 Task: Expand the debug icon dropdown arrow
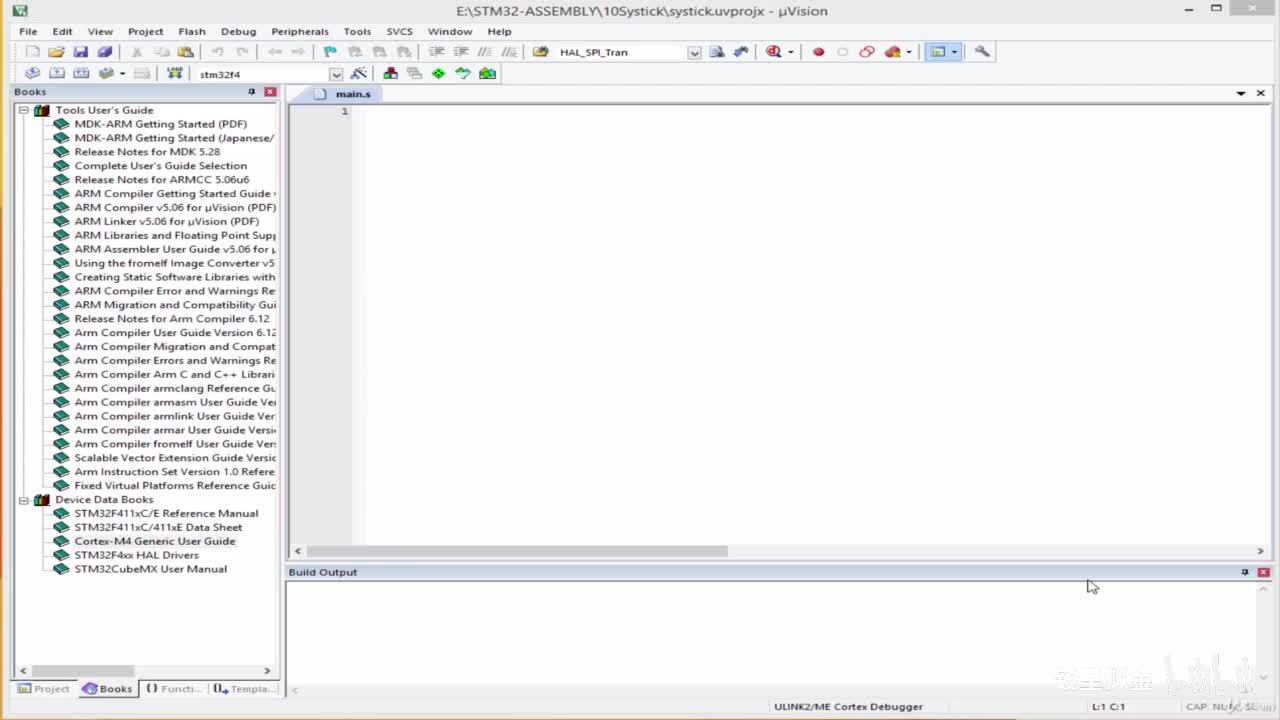[x=790, y=52]
